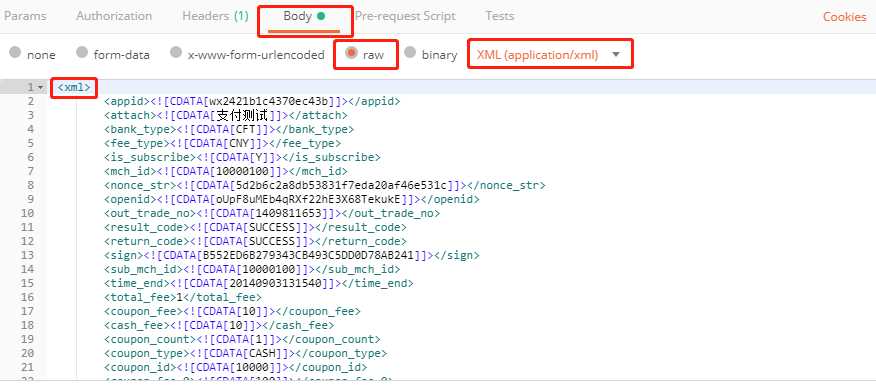Click the cash_fee 10 line
The width and height of the screenshot is (876, 391).
[219, 325]
